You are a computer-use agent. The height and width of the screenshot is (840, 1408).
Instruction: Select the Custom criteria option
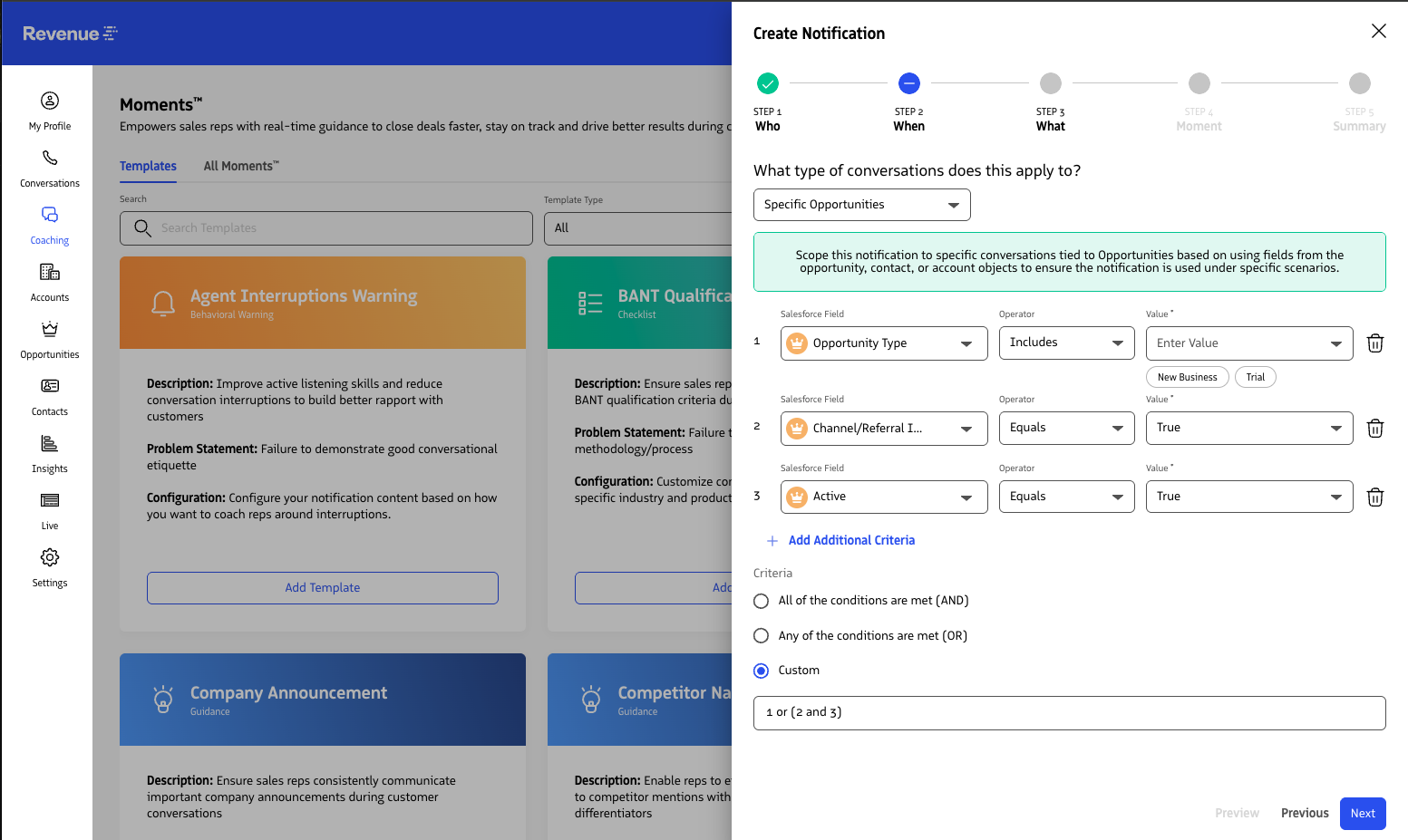(x=762, y=671)
